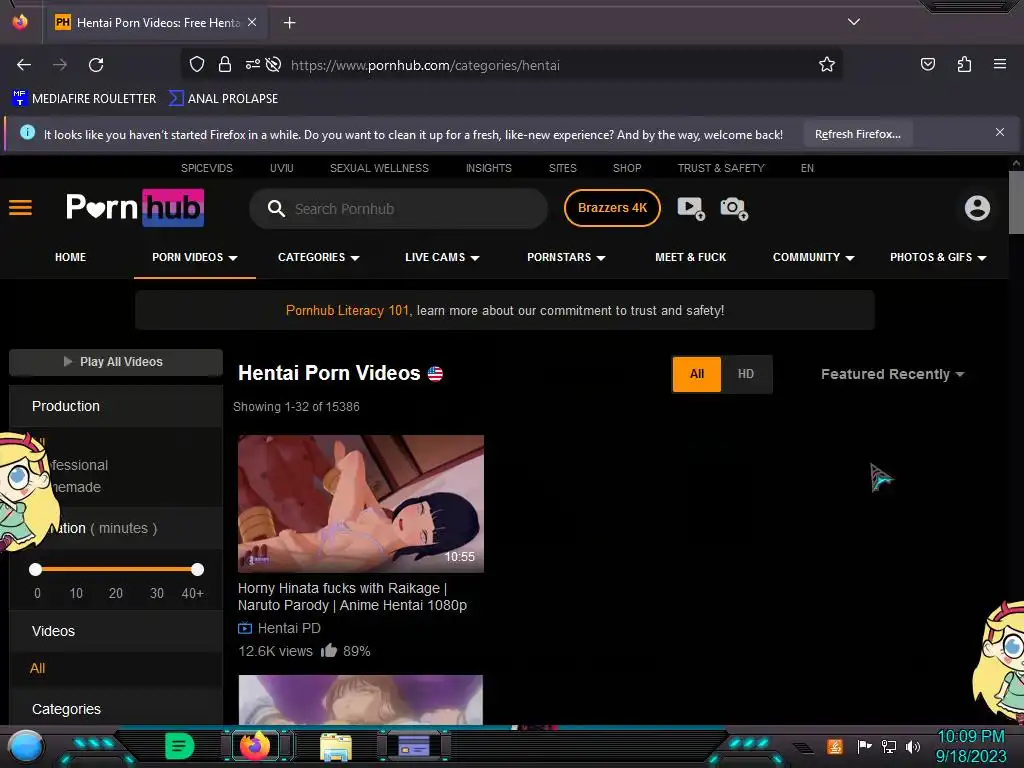This screenshot has height=768, width=1024.
Task: Open the site permissions icon in address bar
Action: tap(253, 64)
